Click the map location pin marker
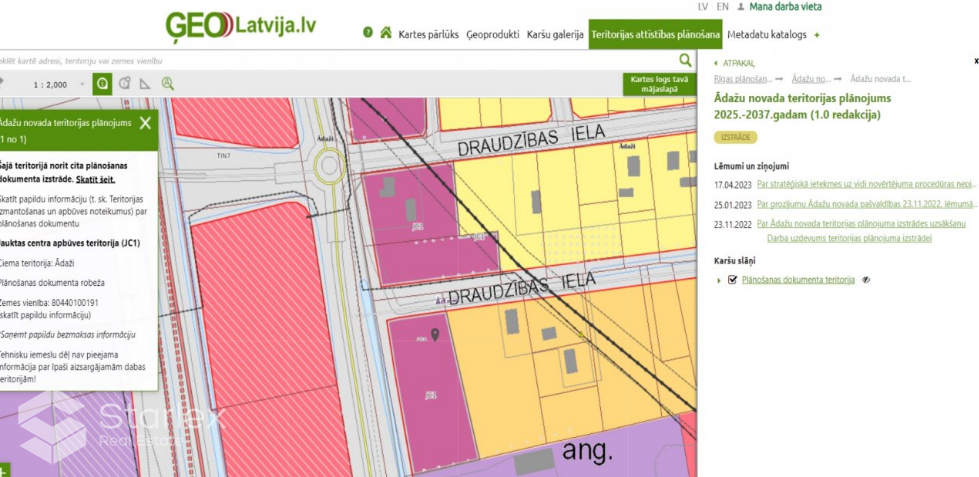The image size is (979, 477). point(435,334)
